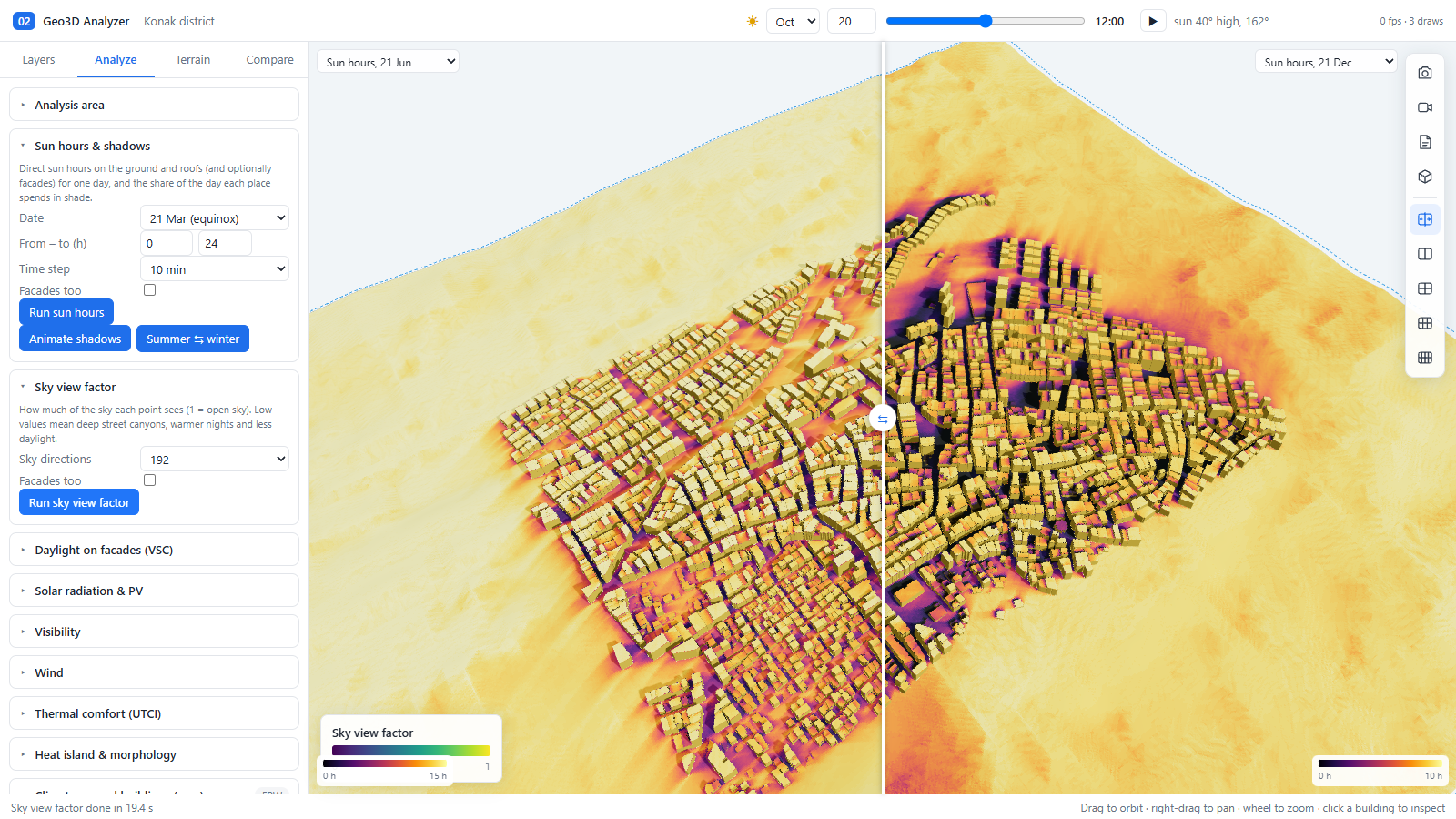
Task: Select the eight-pane grid layout icon
Action: tap(1425, 358)
